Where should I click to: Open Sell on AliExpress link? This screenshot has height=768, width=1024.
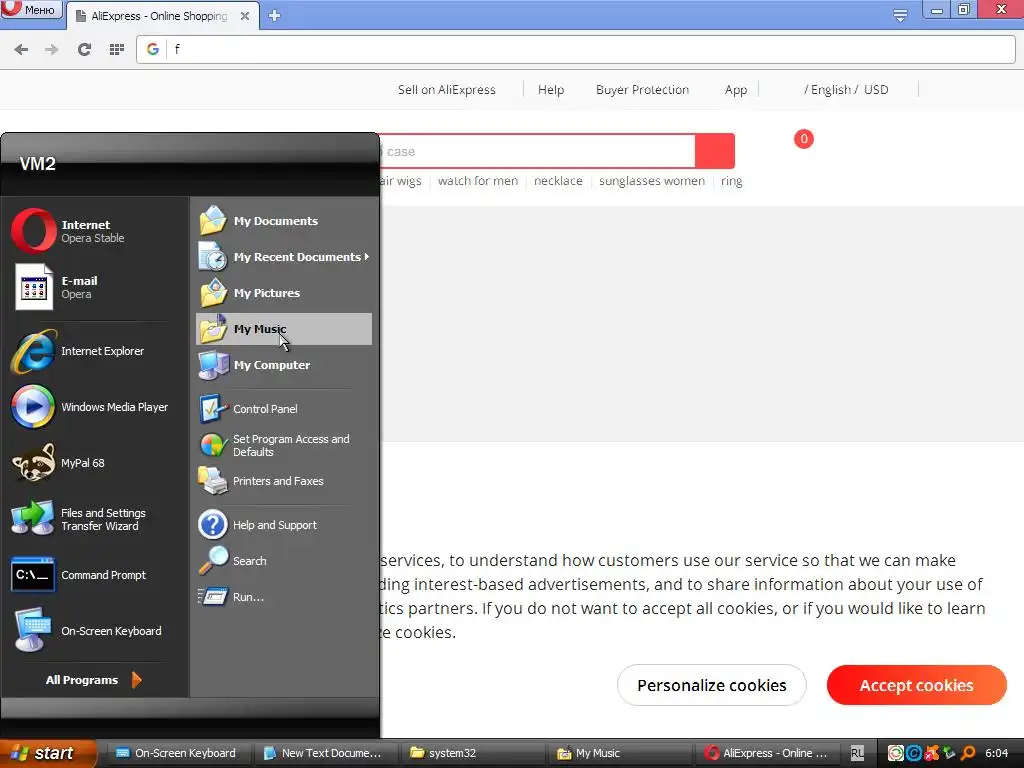(447, 89)
